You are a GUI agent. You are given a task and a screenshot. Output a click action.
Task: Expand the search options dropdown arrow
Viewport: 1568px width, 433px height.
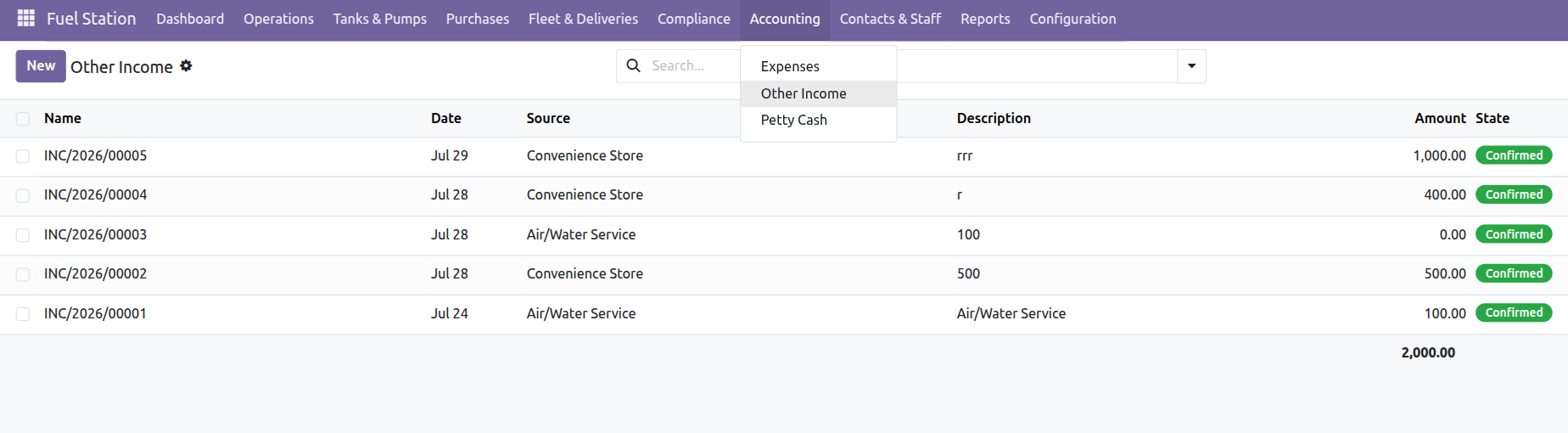click(x=1191, y=65)
